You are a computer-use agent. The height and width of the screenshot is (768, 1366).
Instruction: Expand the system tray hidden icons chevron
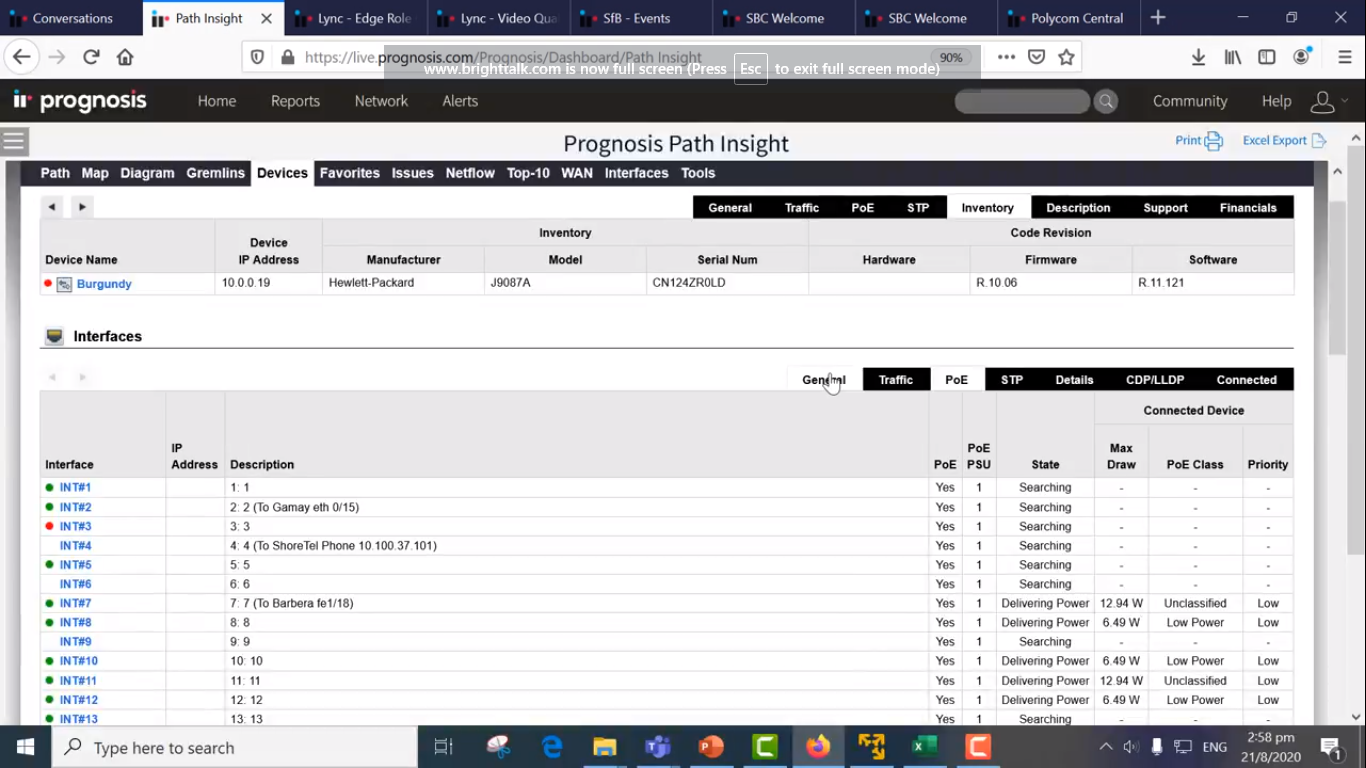click(1105, 747)
